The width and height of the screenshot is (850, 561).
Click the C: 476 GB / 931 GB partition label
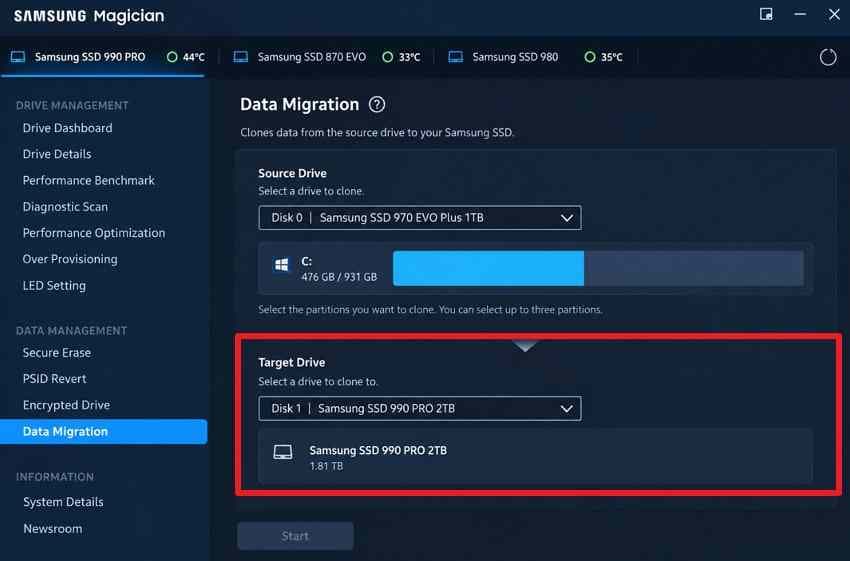click(339, 269)
